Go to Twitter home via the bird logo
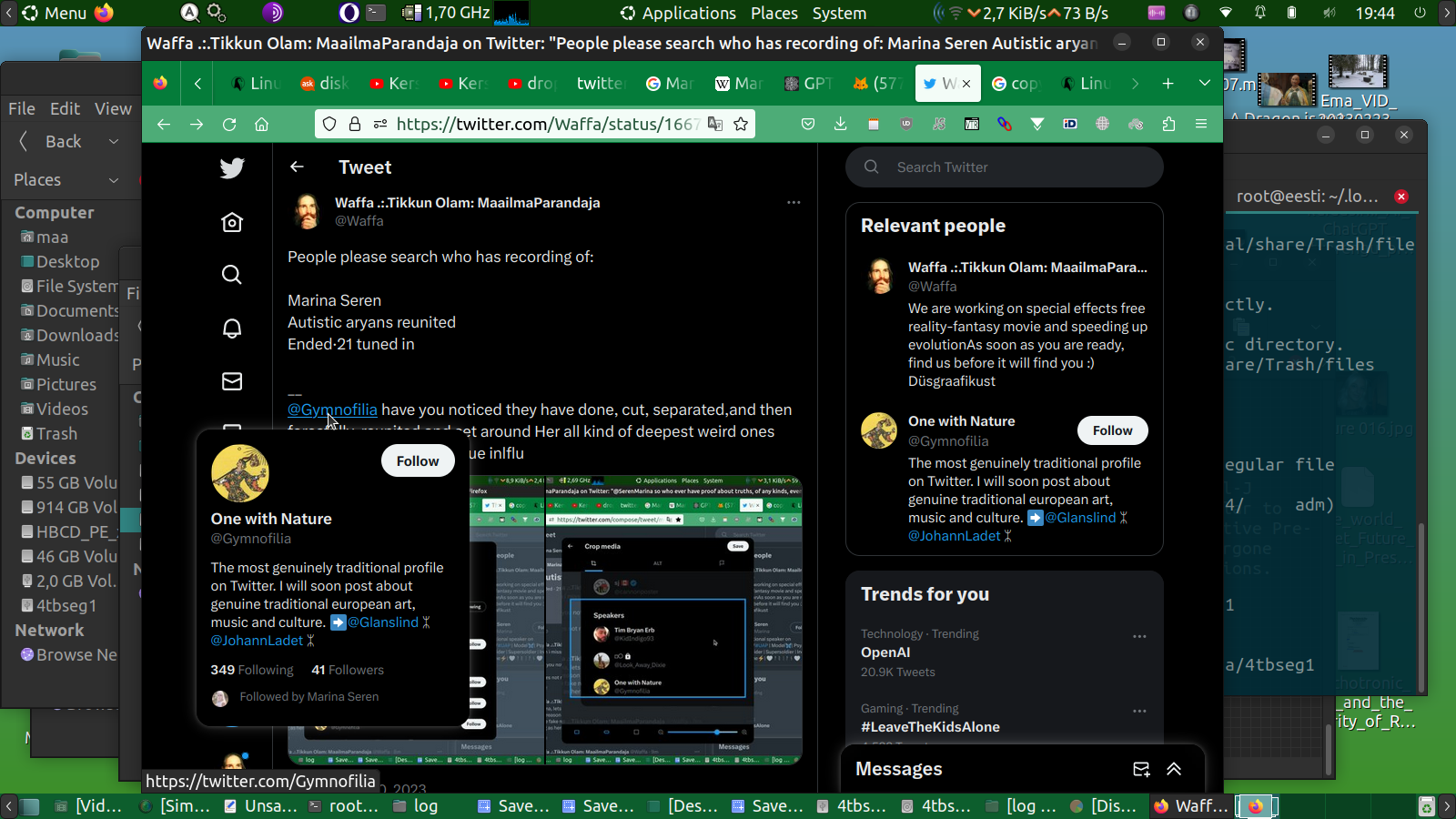 point(232,167)
